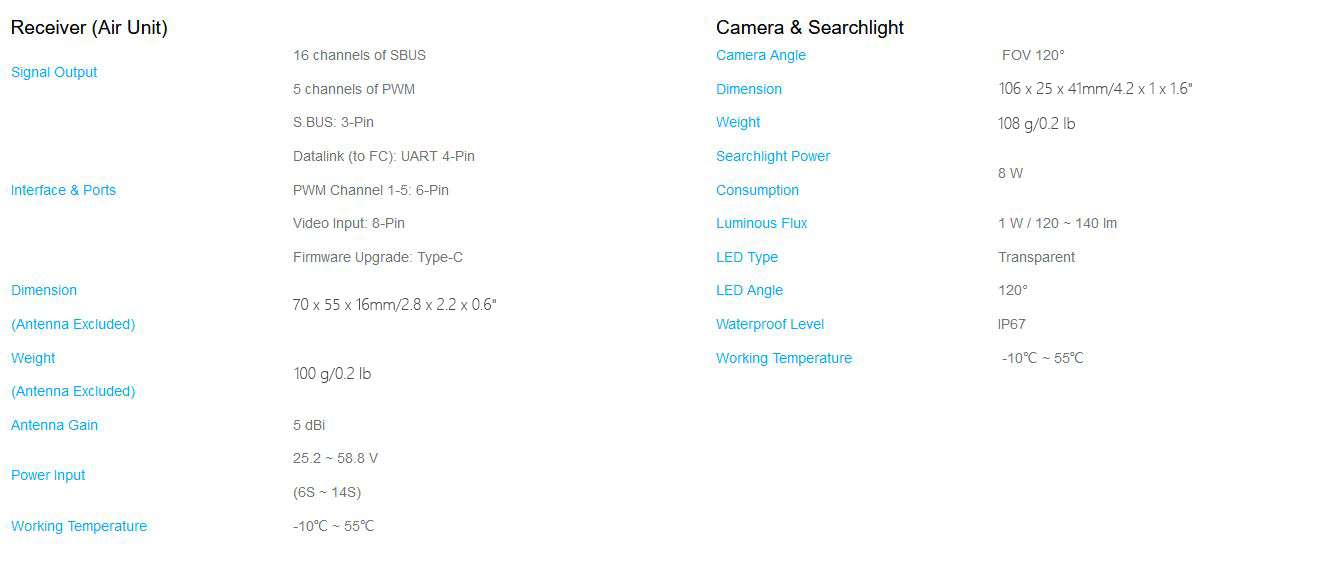1327x562 pixels.
Task: Select the Luminous Flux label
Action: pos(761,223)
